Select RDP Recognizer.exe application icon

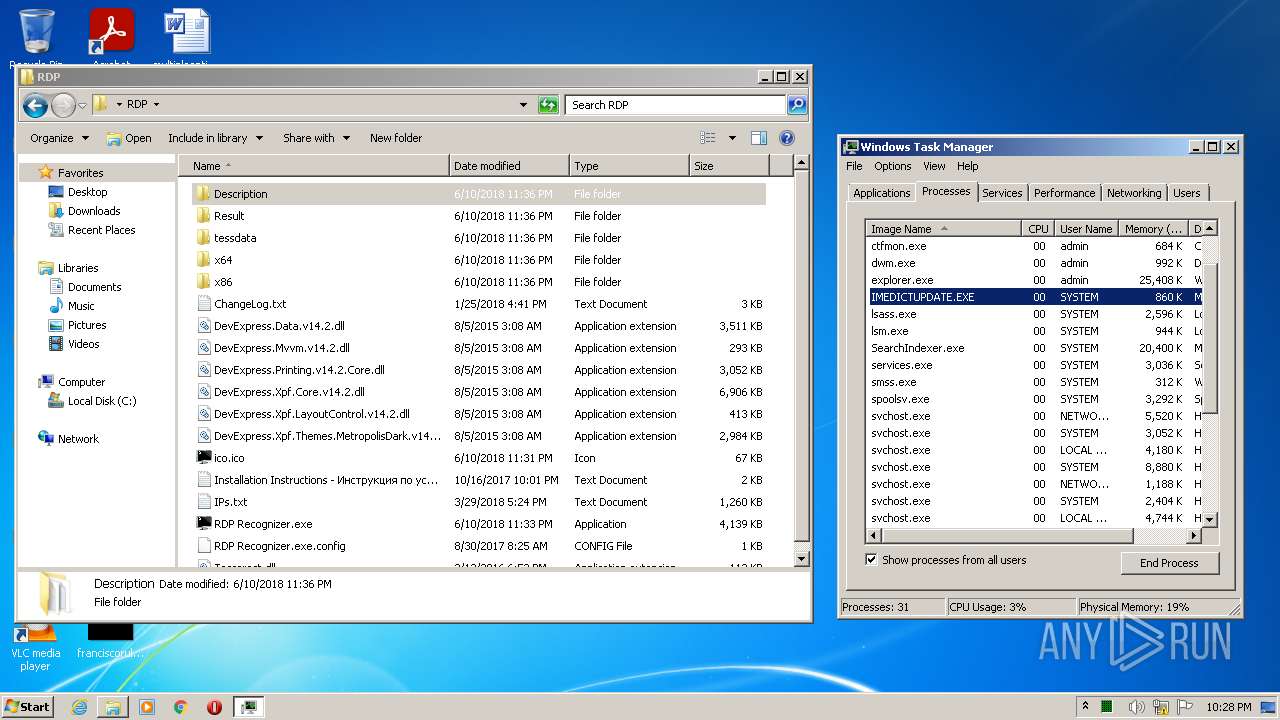(x=204, y=524)
